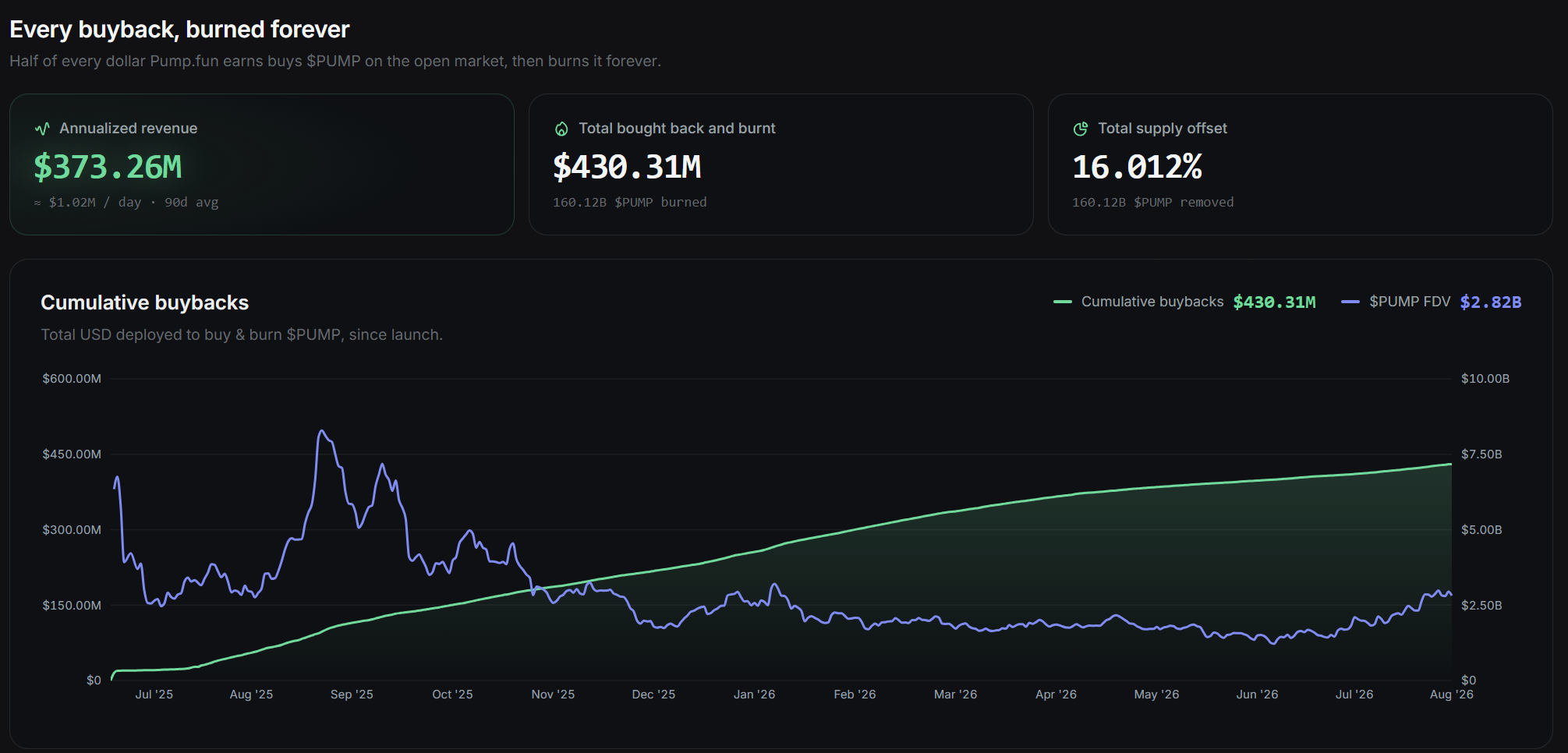This screenshot has width=1568, height=753.
Task: Click the $10.00B right axis label
Action: pyautogui.click(x=1485, y=379)
